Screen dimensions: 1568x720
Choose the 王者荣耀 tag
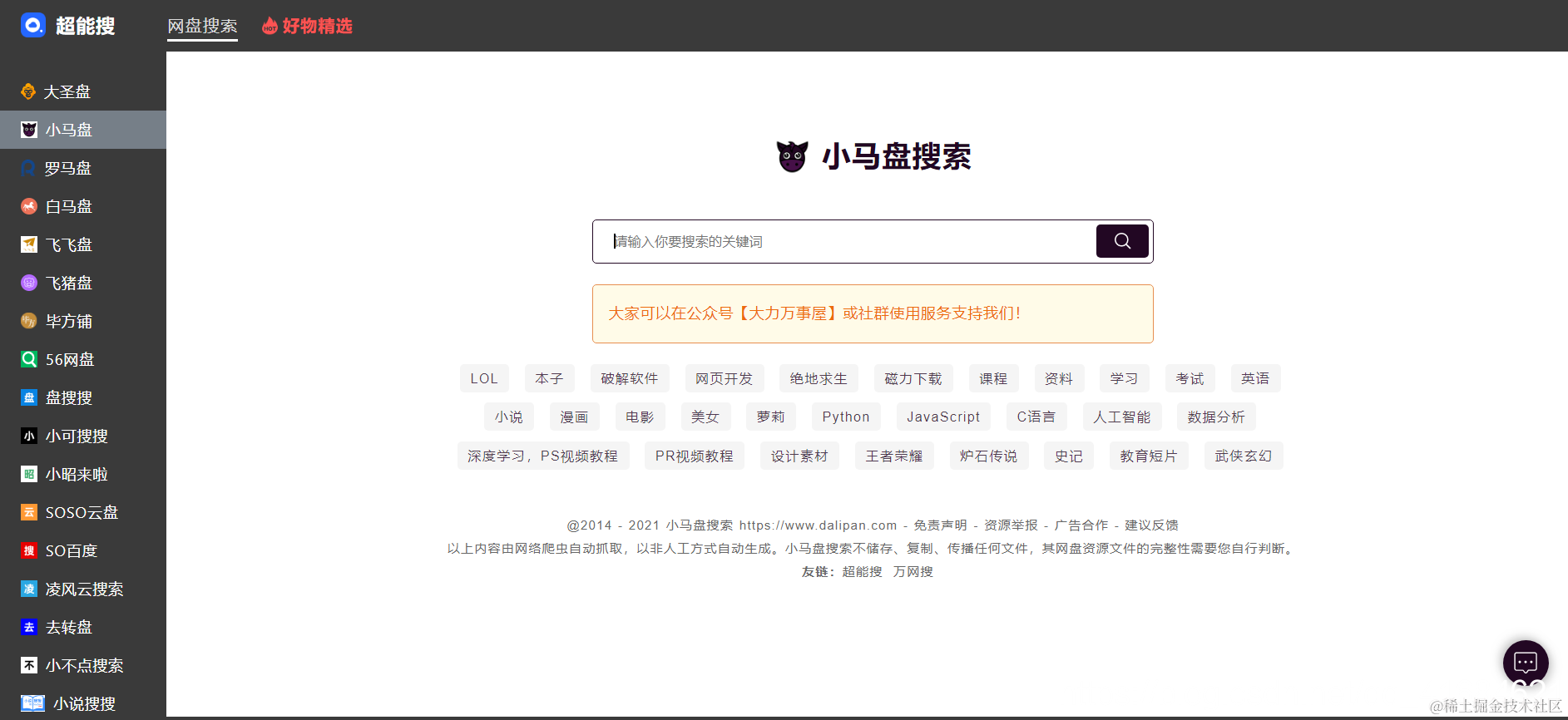point(894,456)
